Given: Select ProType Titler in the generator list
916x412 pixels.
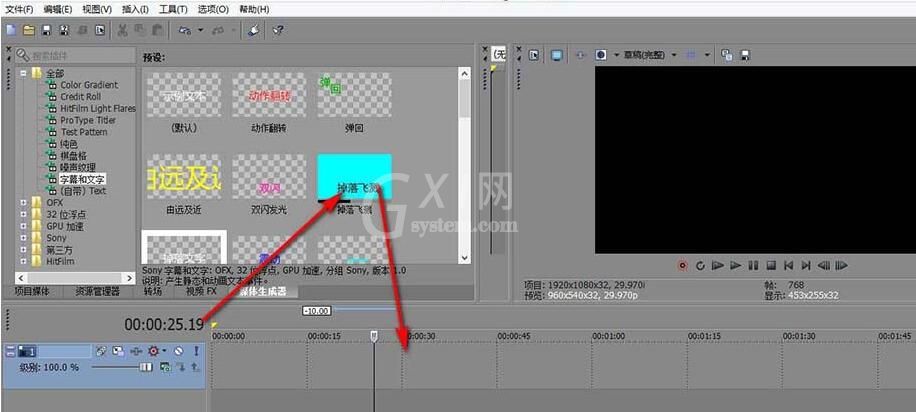Looking at the screenshot, I should [88, 120].
